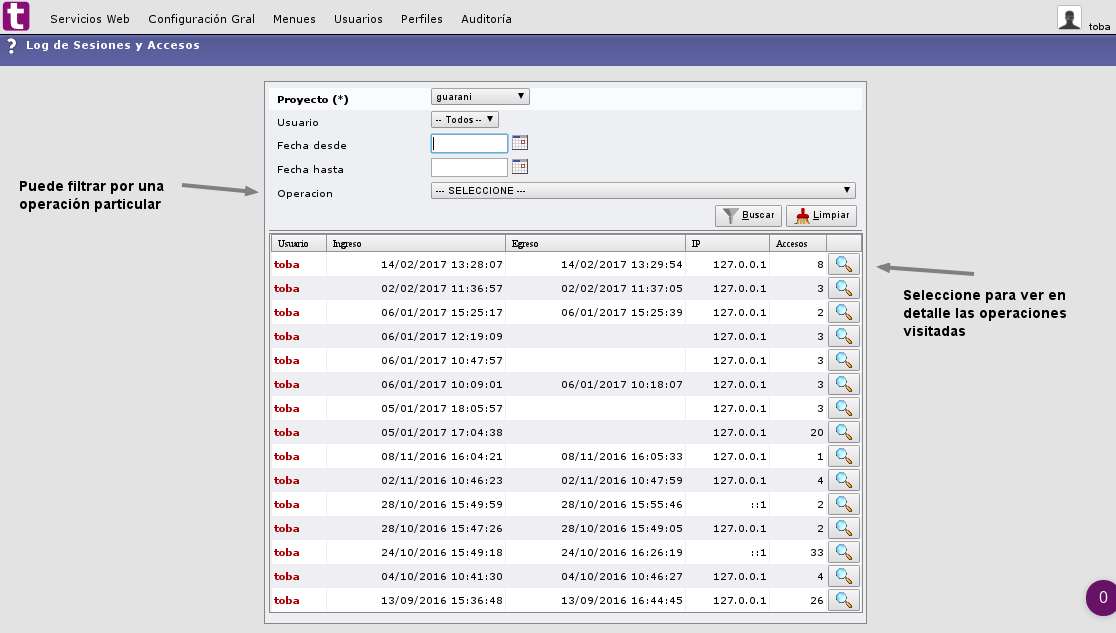This screenshot has height=633, width=1116.
Task: Click the toba user avatar icon
Action: (1070, 17)
